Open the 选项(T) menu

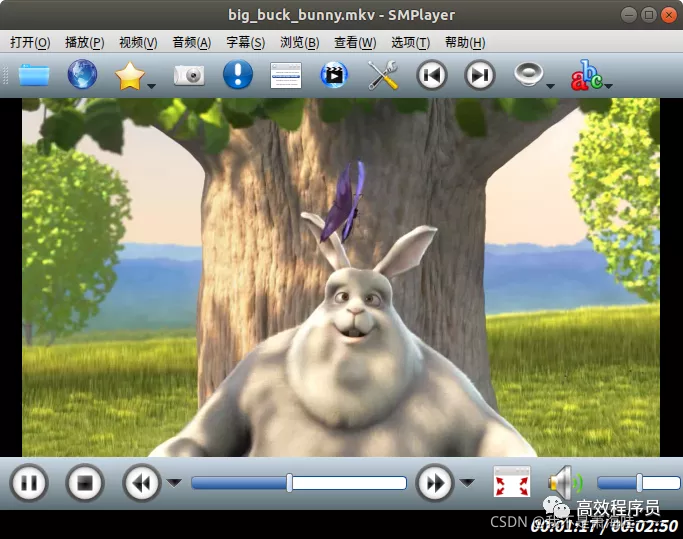pyautogui.click(x=410, y=43)
